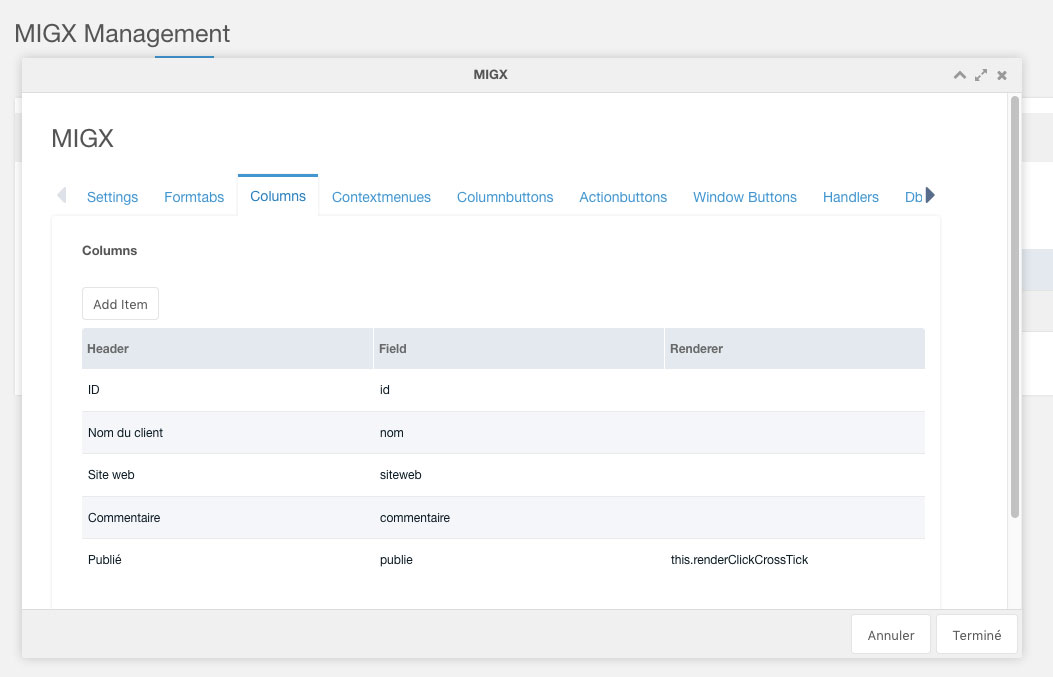Select the 'id' field cell
Image resolution: width=1053 pixels, height=677 pixels.
[x=518, y=390]
